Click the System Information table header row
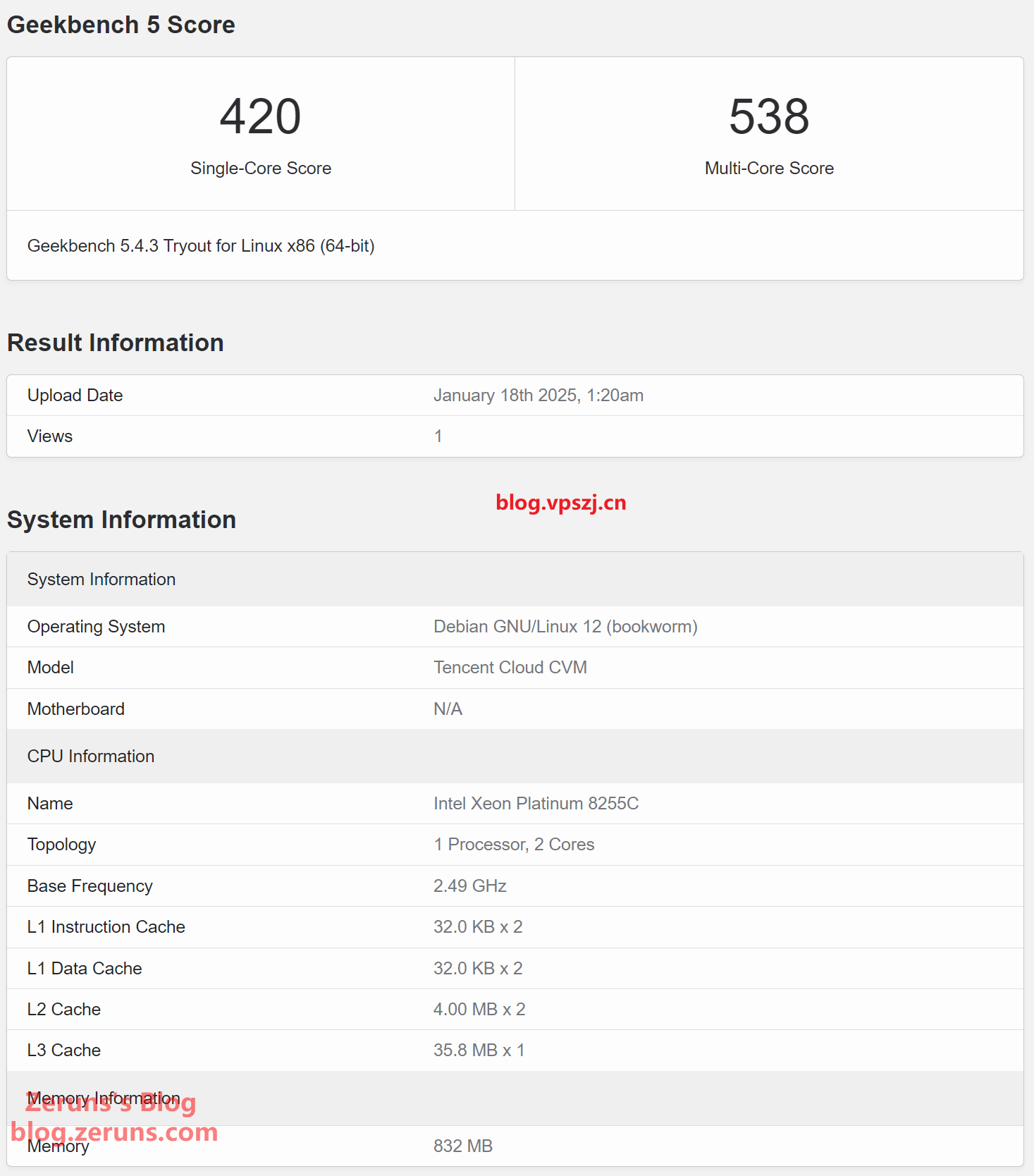The image size is (1034, 1176). coord(101,580)
